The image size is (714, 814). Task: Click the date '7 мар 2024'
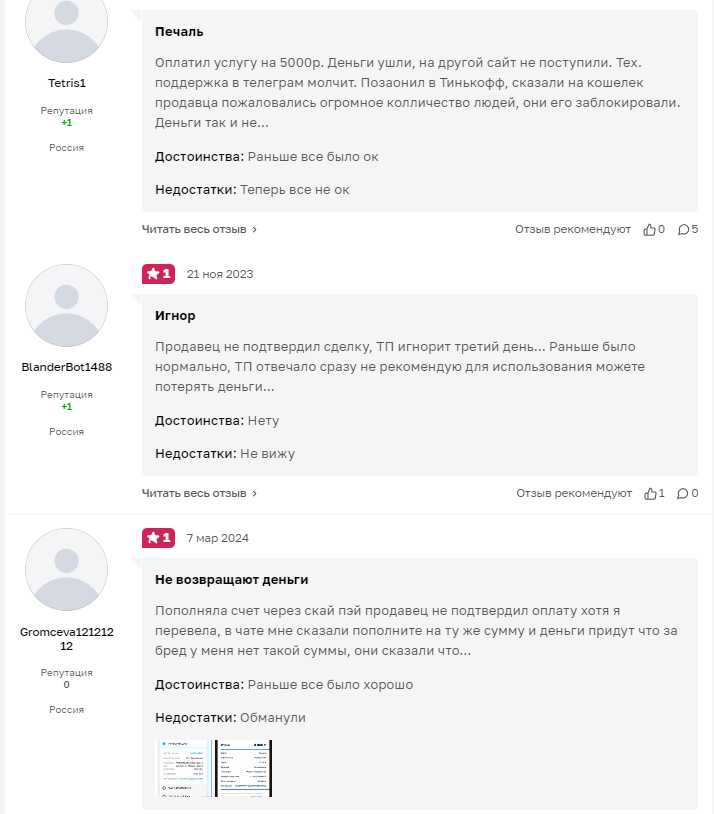[x=218, y=538]
